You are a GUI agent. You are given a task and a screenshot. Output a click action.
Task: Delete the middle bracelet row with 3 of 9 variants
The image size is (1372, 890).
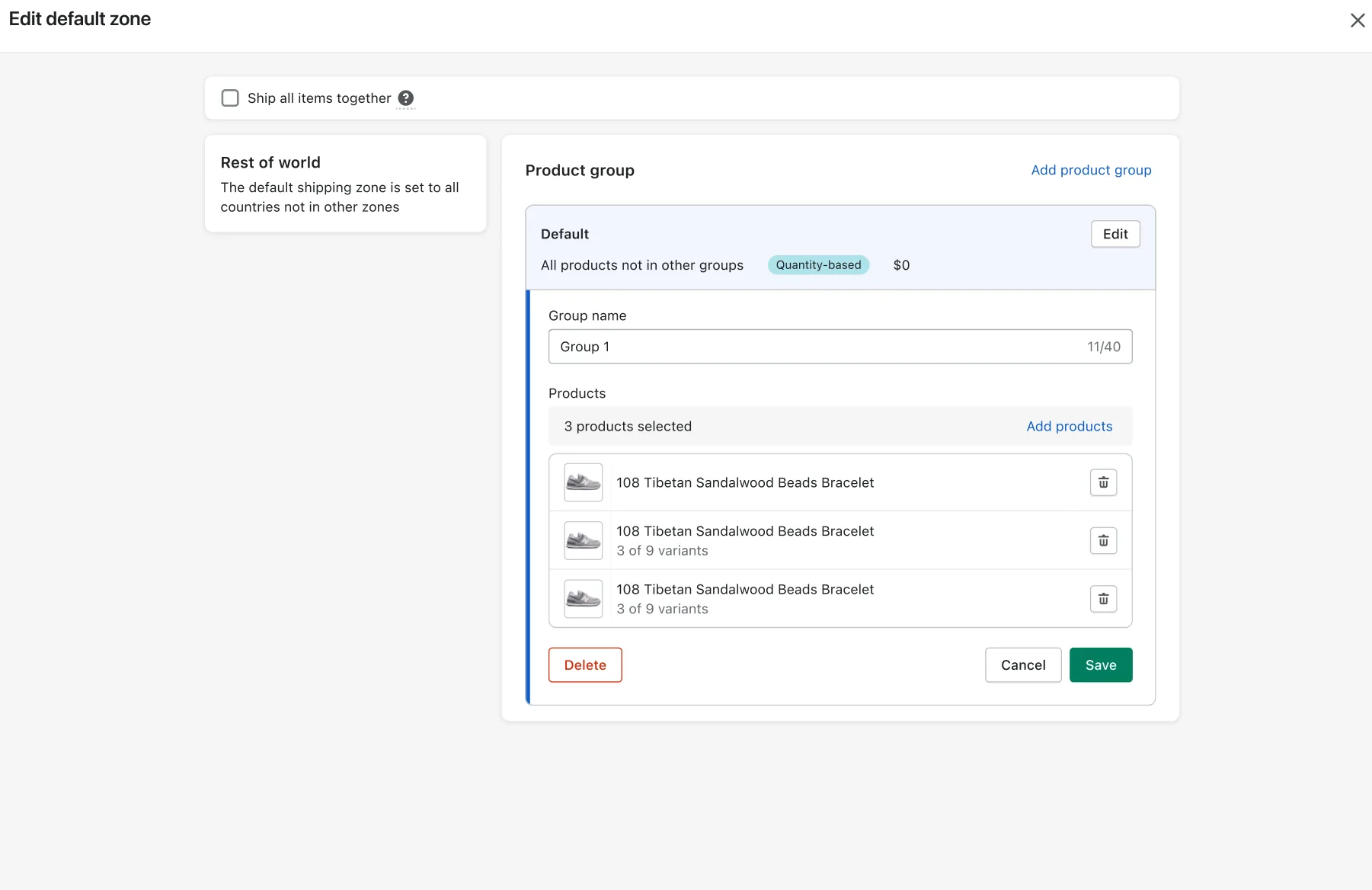click(x=1103, y=541)
